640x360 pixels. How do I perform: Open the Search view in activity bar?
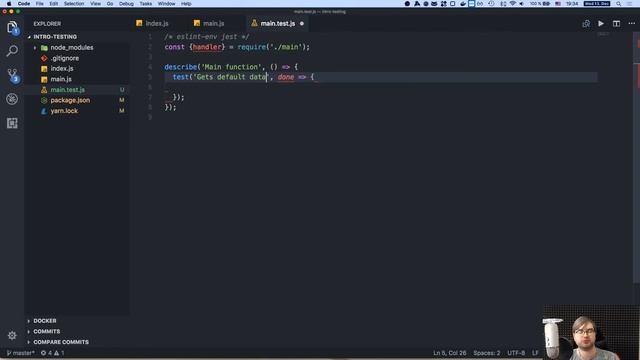click(x=12, y=51)
